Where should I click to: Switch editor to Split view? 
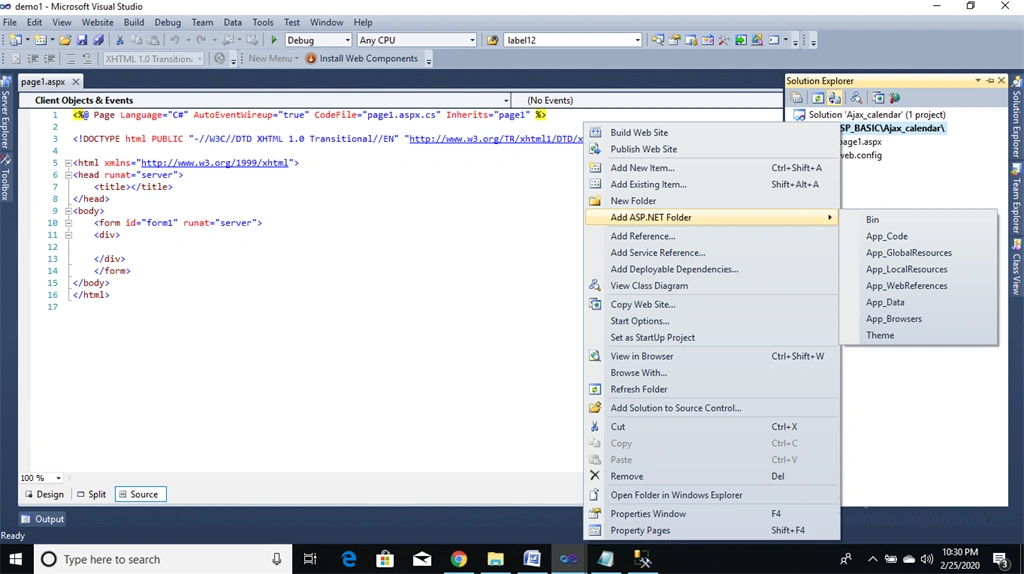[91, 494]
